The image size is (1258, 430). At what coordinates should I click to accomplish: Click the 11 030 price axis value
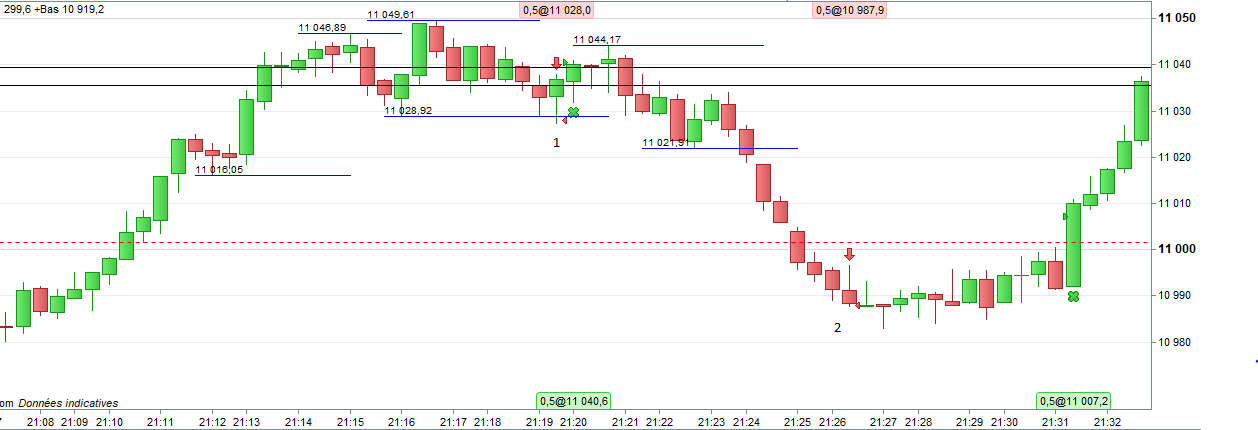(1176, 111)
